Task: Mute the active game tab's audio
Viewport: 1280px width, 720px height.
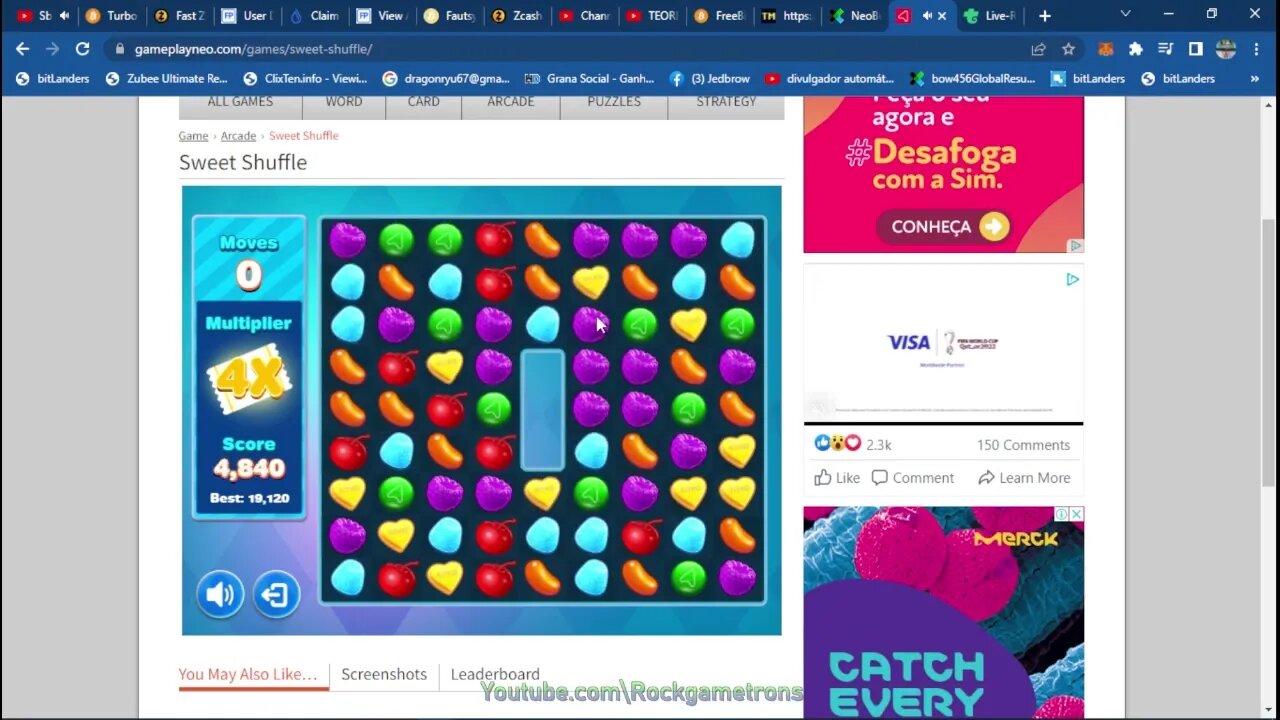Action: pyautogui.click(x=926, y=16)
